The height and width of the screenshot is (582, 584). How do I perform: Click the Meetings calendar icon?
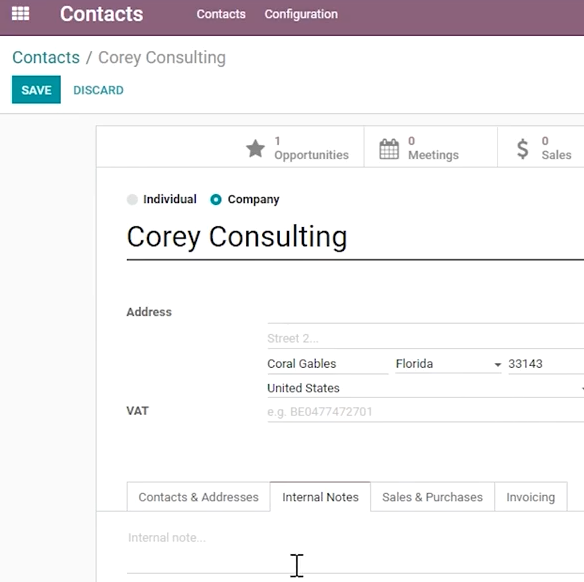(x=389, y=149)
